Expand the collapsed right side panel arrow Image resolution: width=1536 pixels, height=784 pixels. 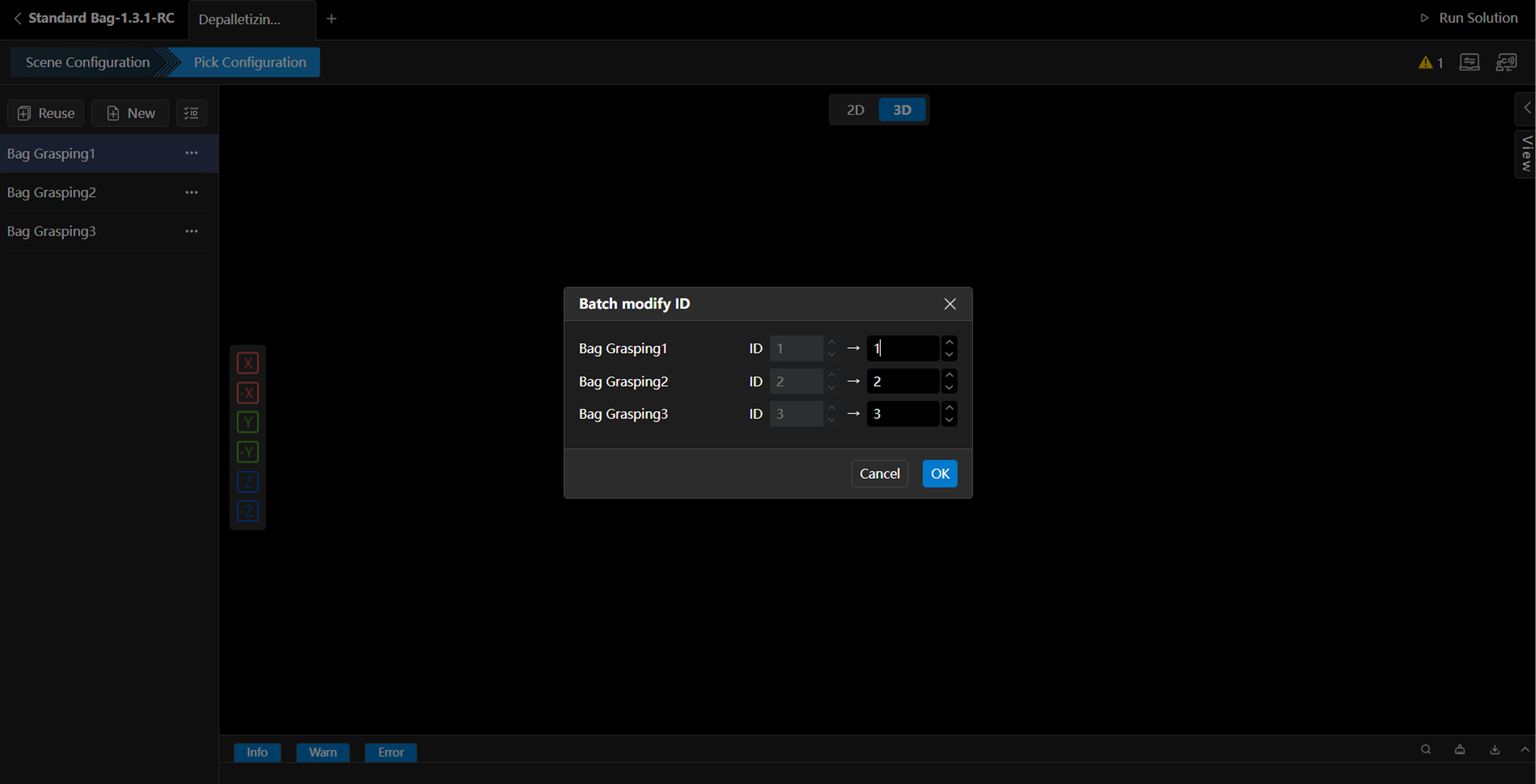tap(1526, 108)
